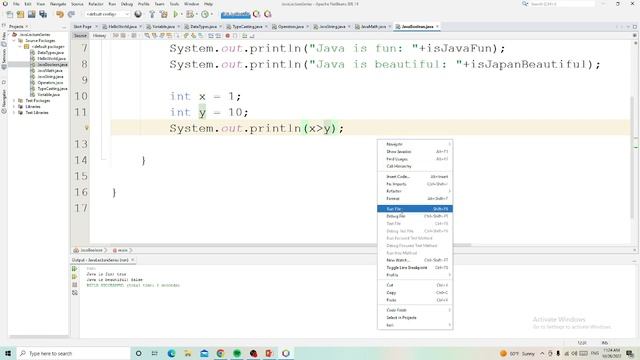Open File Explorer from the taskbar
Viewport: 640px width, 360px height.
(188, 353)
